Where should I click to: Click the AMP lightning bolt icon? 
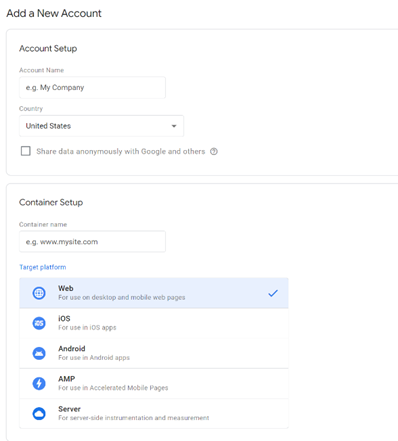[x=39, y=383]
